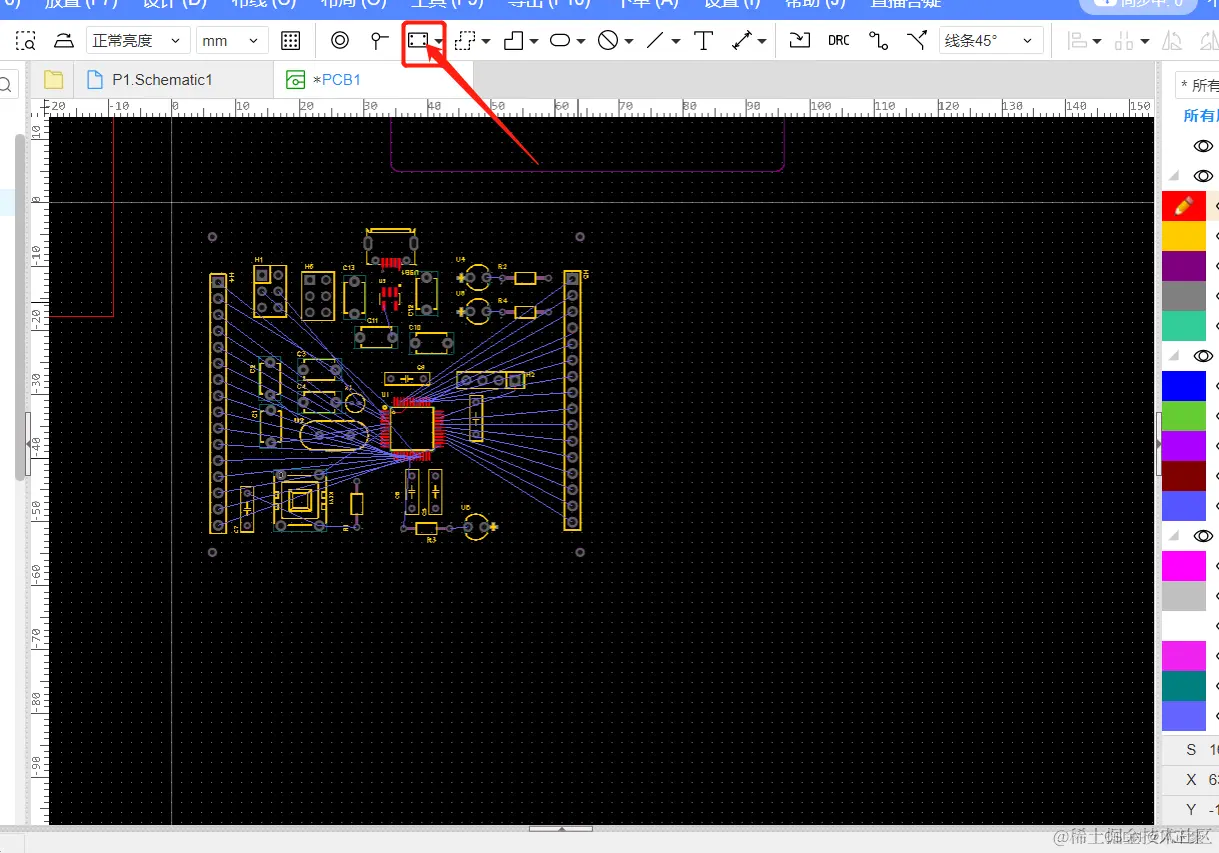Click the arc-shaped icon beside zoom tool

[64, 41]
